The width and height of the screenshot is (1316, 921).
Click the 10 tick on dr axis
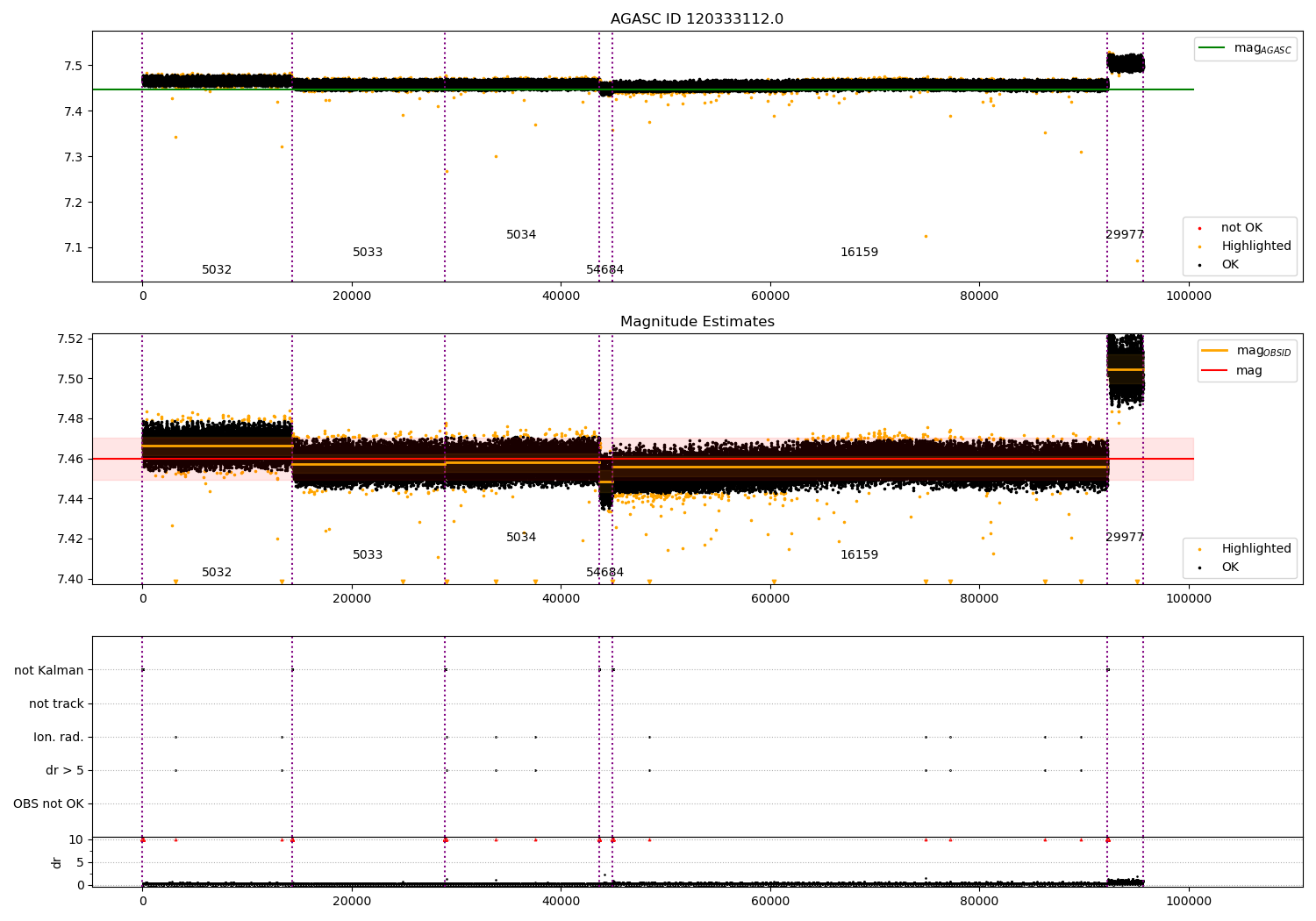[x=76, y=840]
